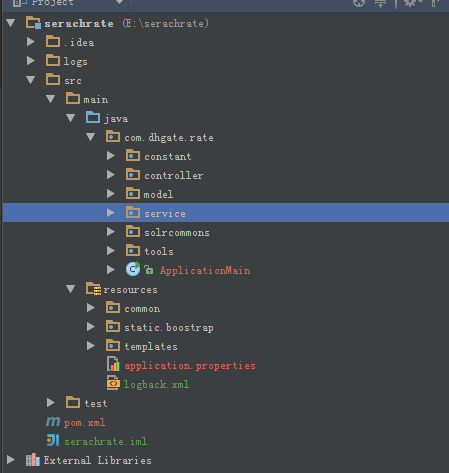The image size is (449, 473).
Task: Click the scroll from source target icon
Action: tap(359, 3)
